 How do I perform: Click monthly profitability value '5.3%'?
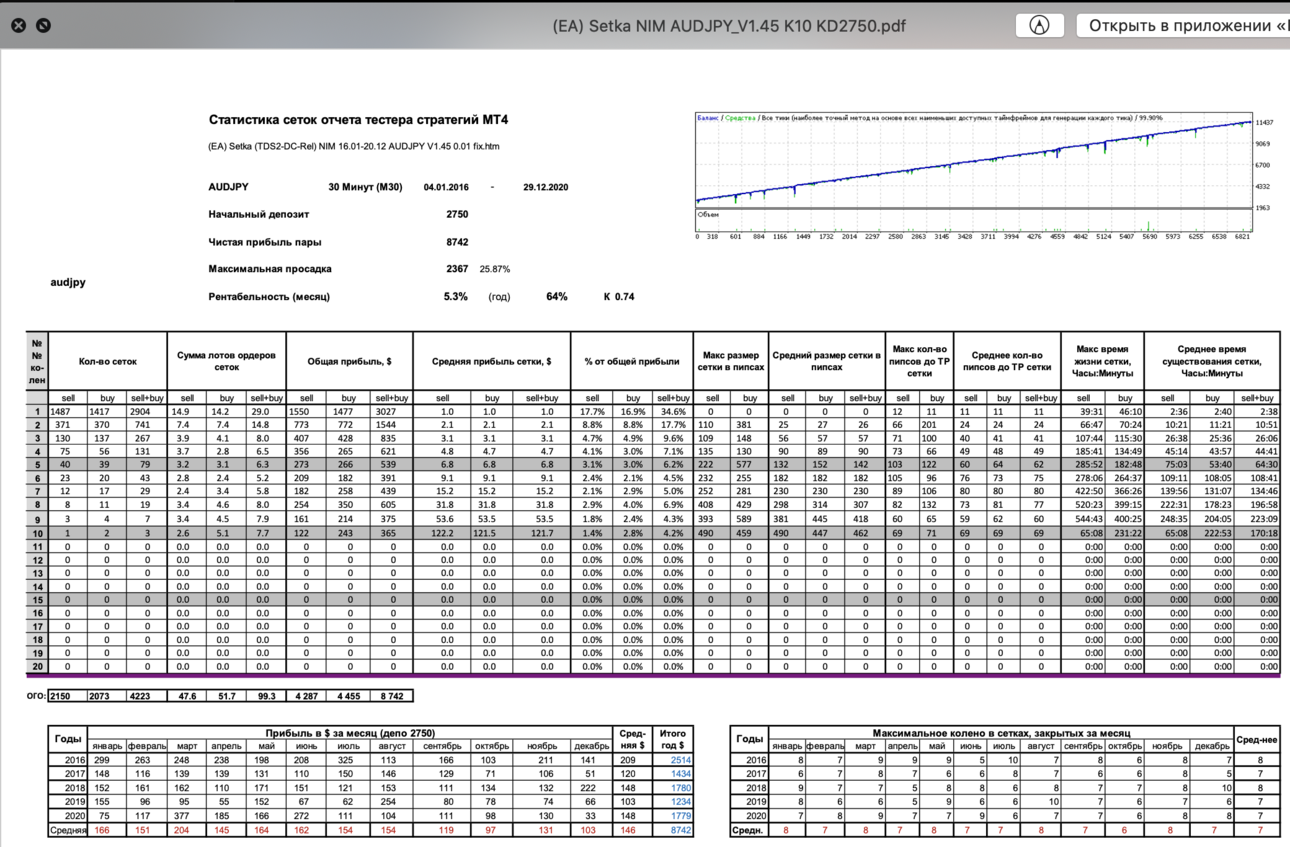(x=456, y=297)
